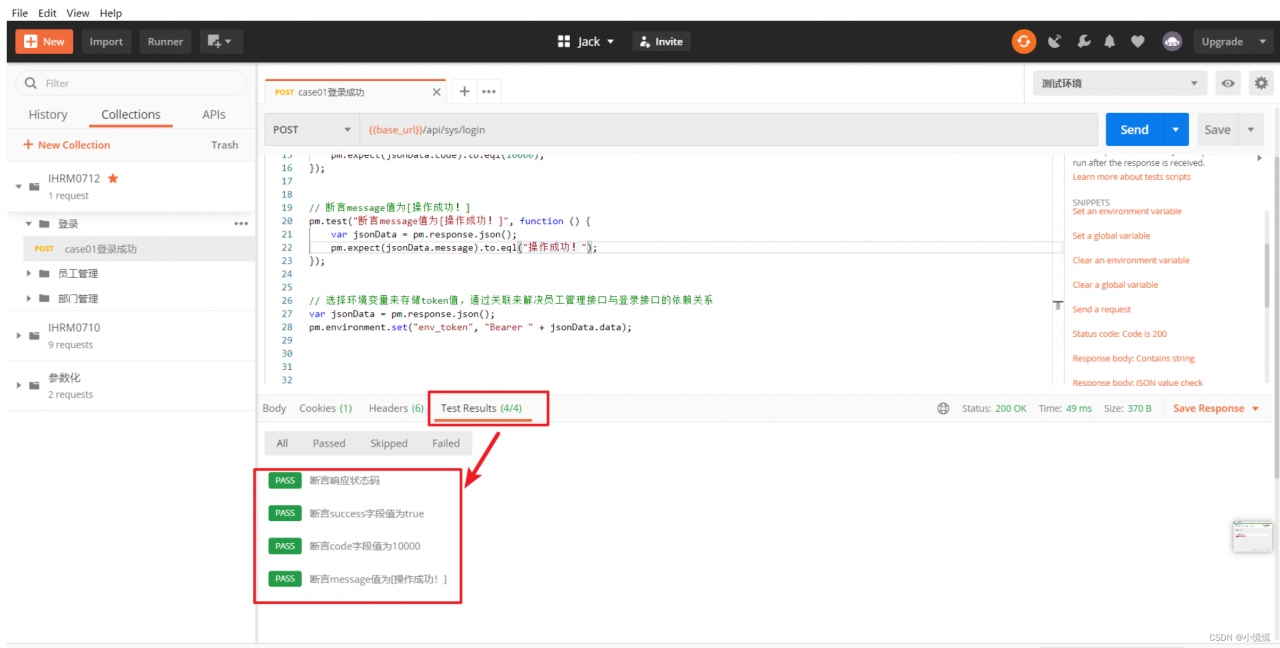Insert Set a global variable snippet

pyautogui.click(x=1112, y=236)
